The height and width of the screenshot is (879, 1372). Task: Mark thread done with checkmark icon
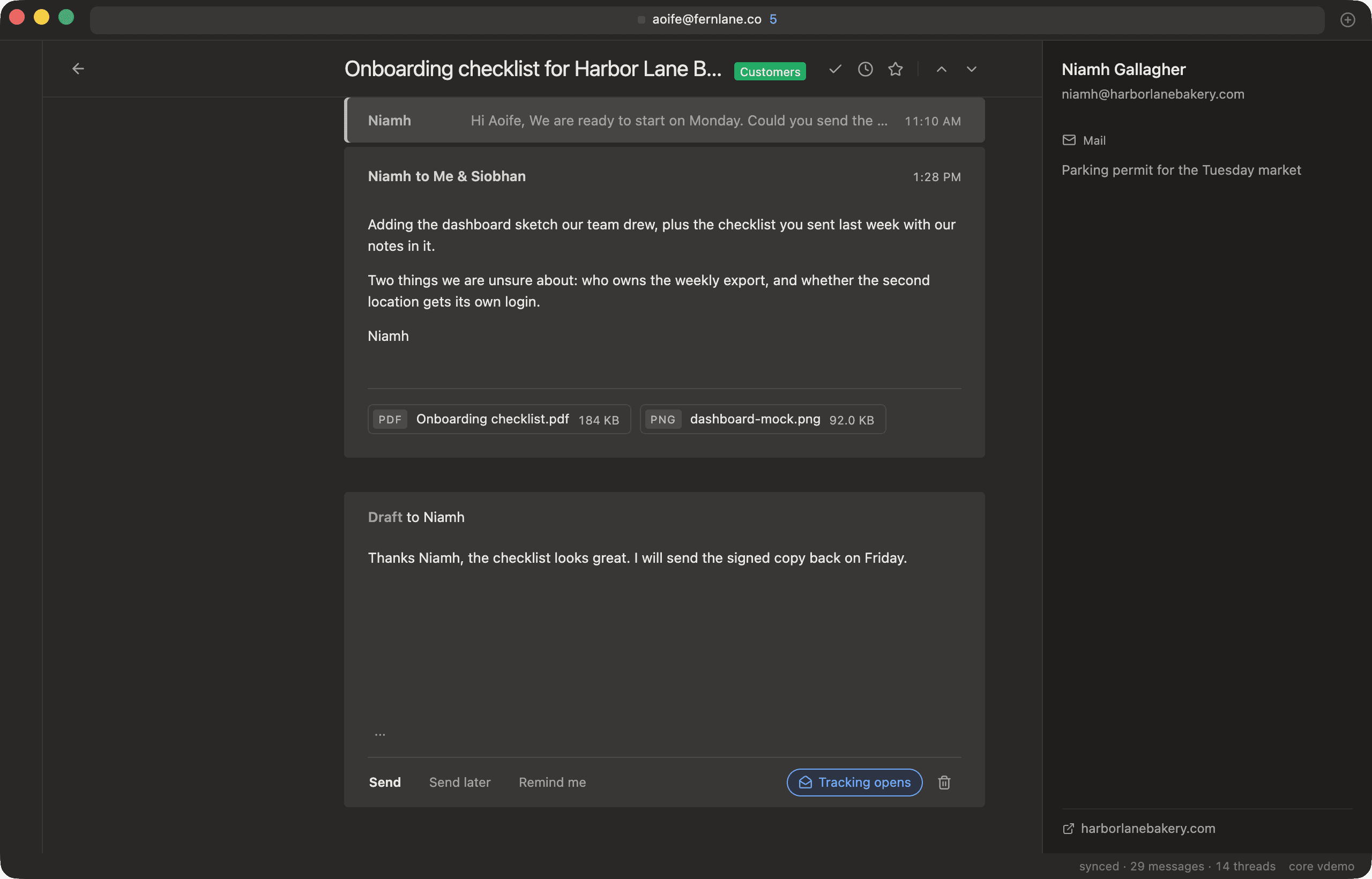click(835, 69)
